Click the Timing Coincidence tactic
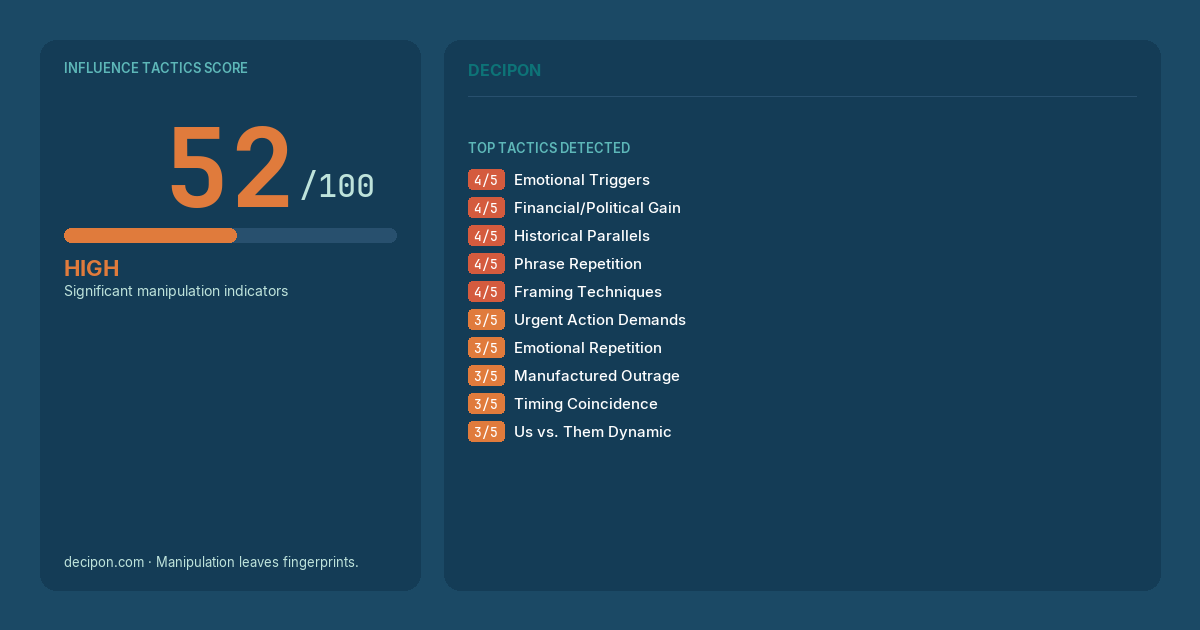Viewport: 1200px width, 630px height. click(x=586, y=404)
